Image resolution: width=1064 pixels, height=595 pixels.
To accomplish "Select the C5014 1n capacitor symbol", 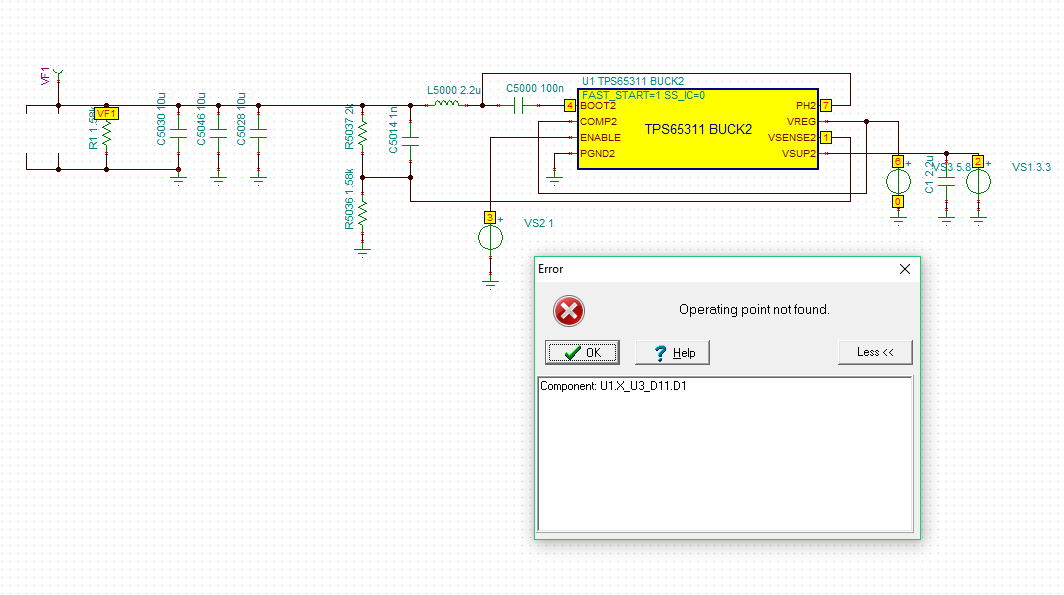I will tap(411, 140).
